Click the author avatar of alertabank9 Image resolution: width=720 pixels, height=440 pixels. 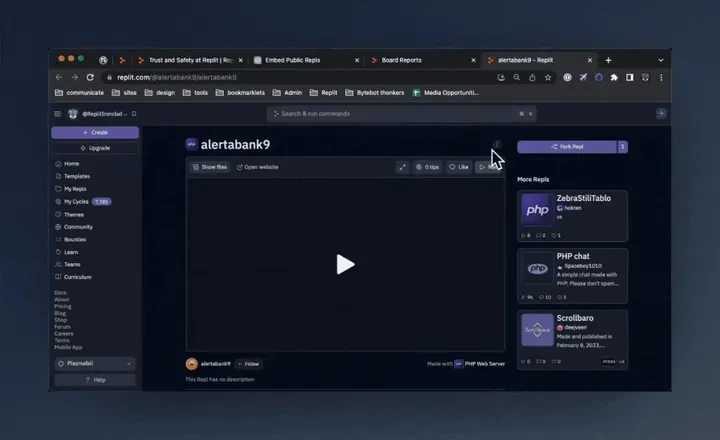tap(192, 364)
